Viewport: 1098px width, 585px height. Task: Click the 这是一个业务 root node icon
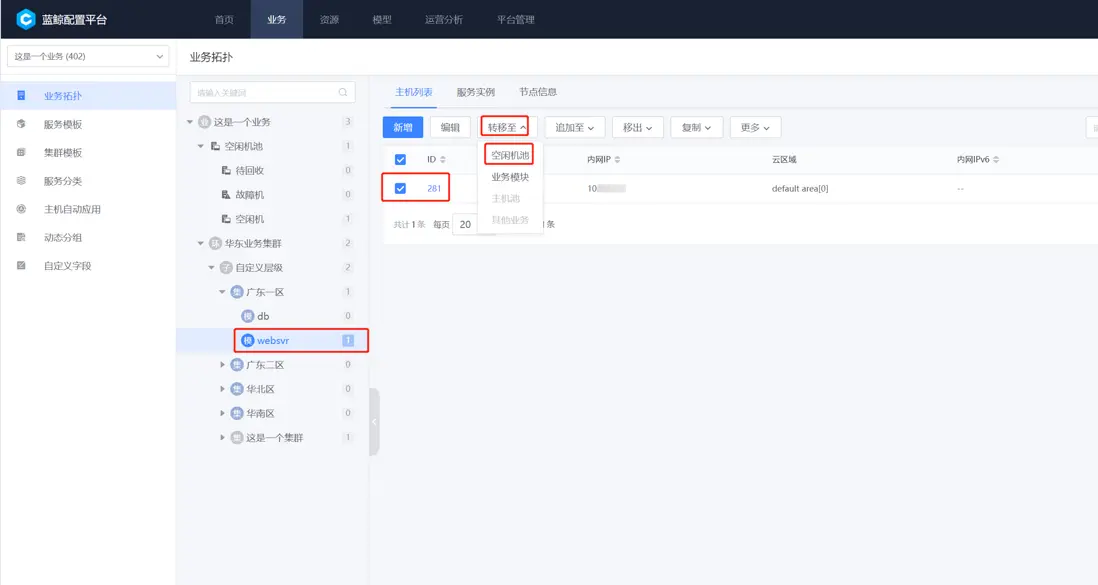pyautogui.click(x=204, y=122)
